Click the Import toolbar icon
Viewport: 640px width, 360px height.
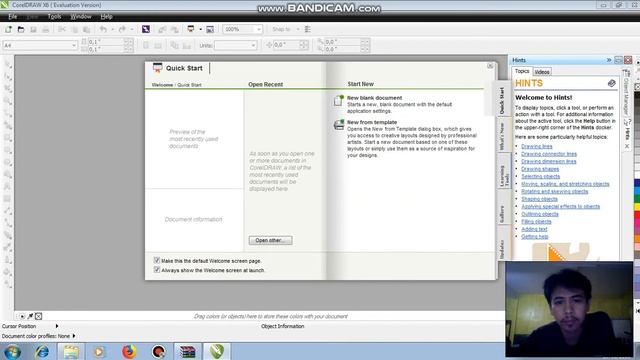(x=162, y=29)
